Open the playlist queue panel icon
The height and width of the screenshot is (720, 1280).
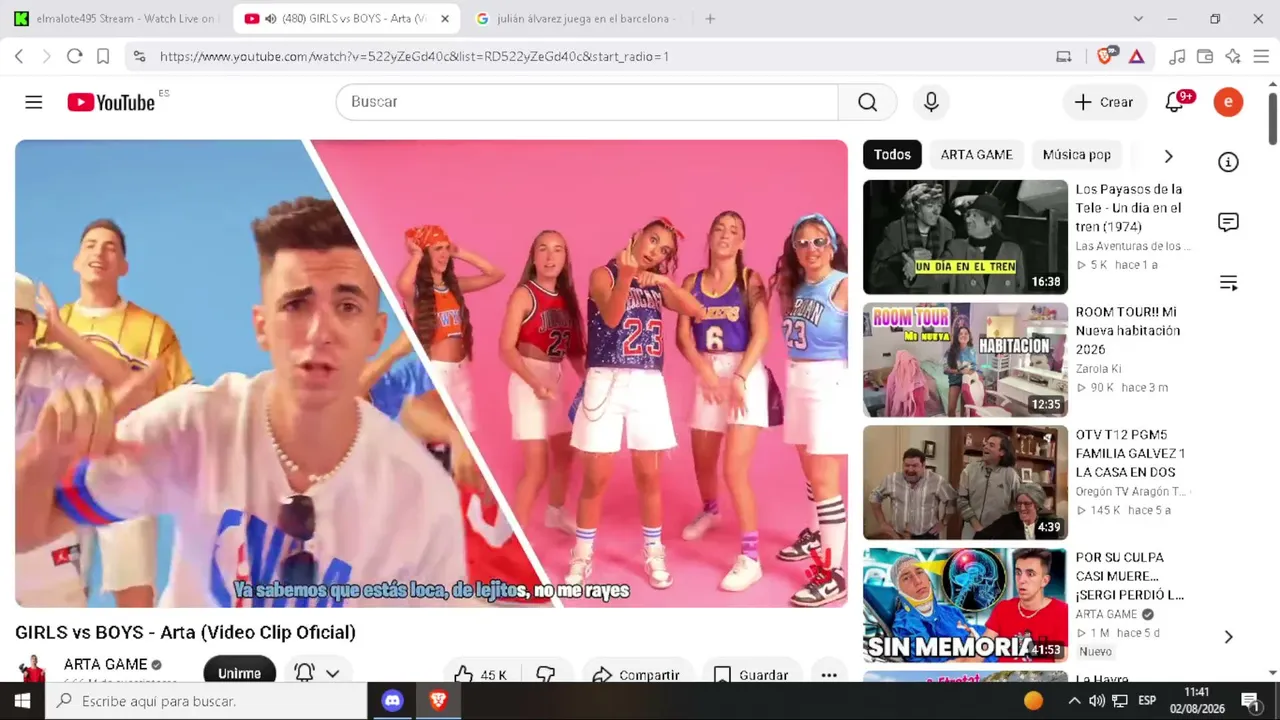click(x=1228, y=283)
